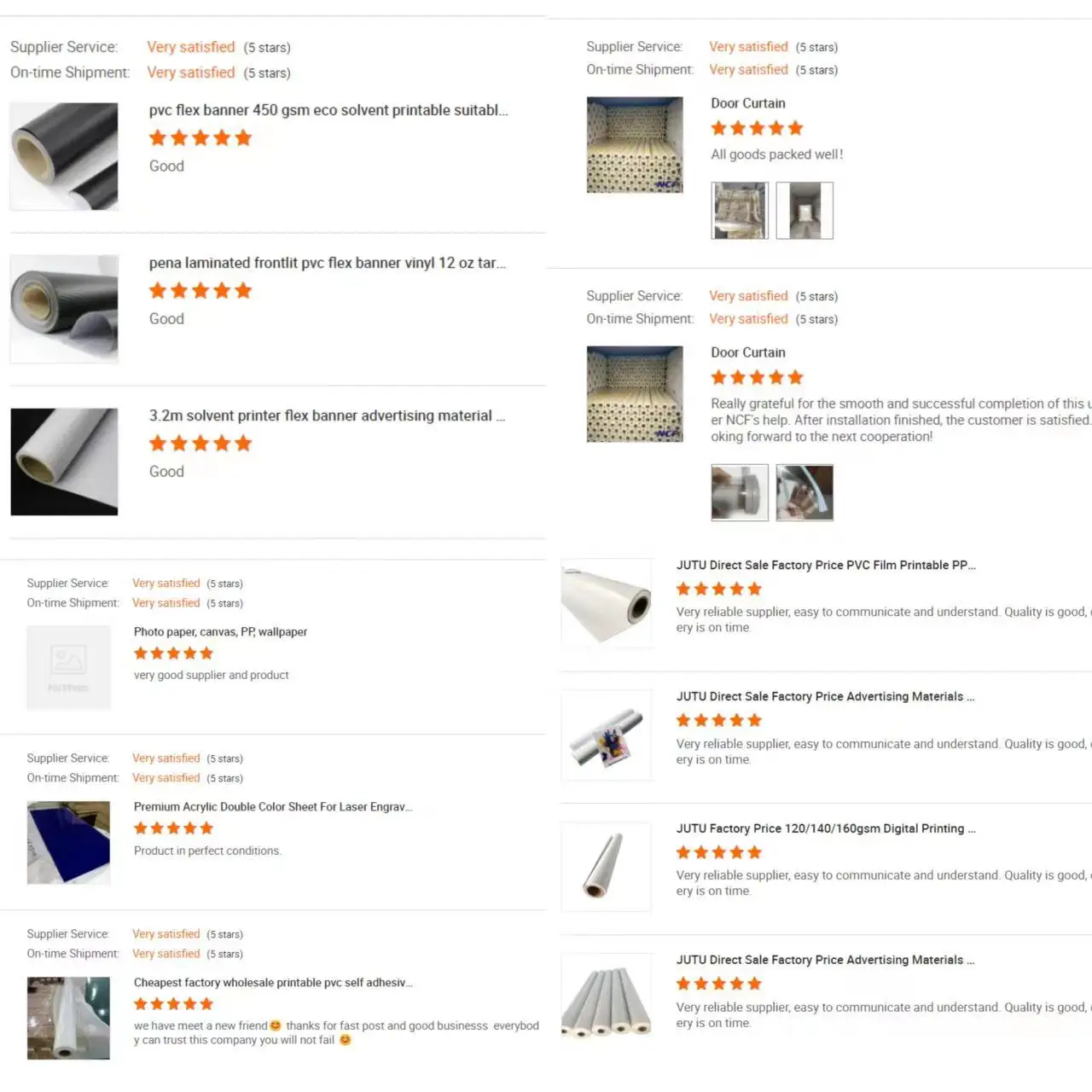Open first review photo under All goods packed well
The height and width of the screenshot is (1092, 1092).
pyautogui.click(x=740, y=210)
